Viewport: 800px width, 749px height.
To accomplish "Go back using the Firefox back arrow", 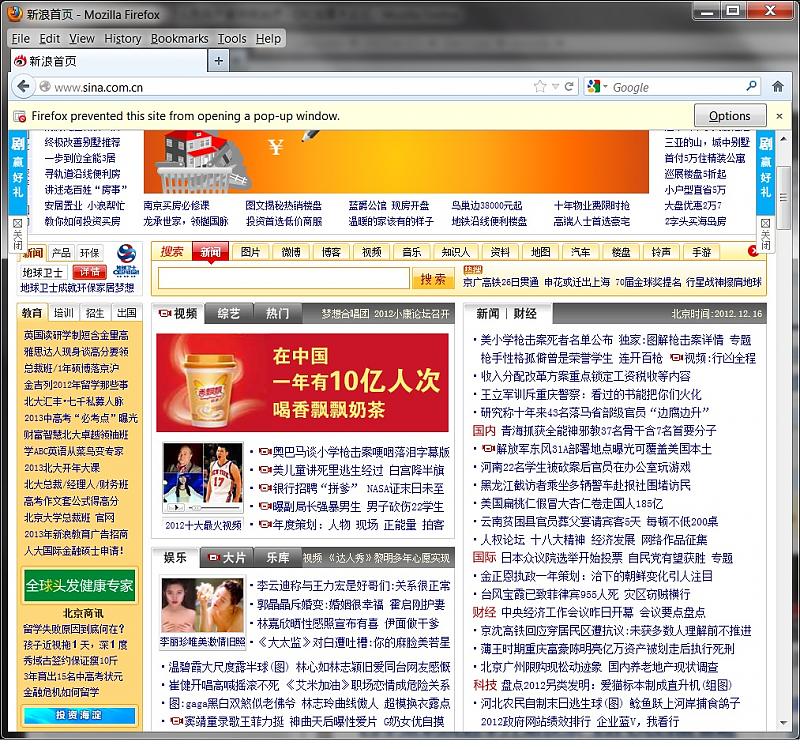I will [23, 87].
